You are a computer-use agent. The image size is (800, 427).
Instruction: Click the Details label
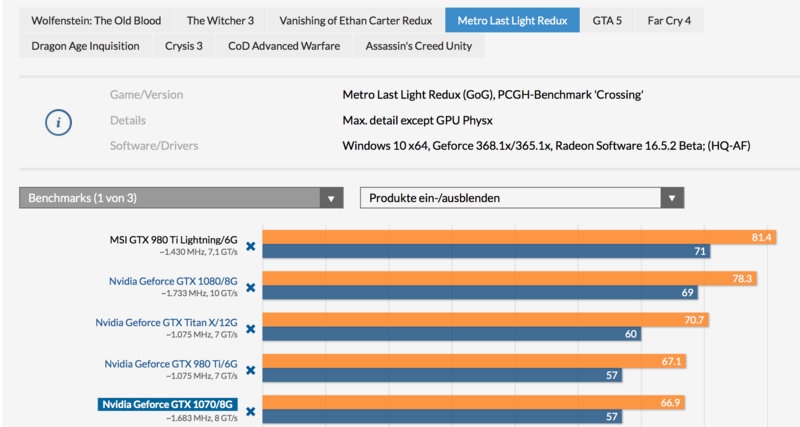tap(128, 120)
